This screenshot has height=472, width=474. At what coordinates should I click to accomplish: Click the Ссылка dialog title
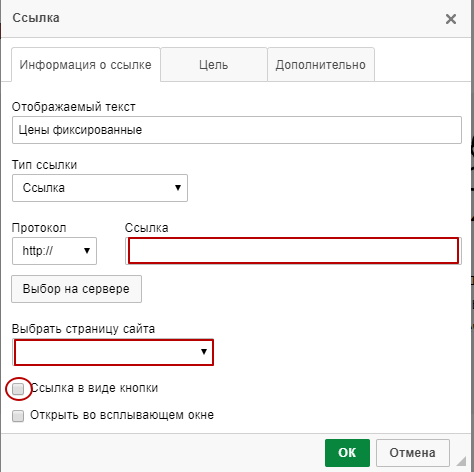[36, 18]
